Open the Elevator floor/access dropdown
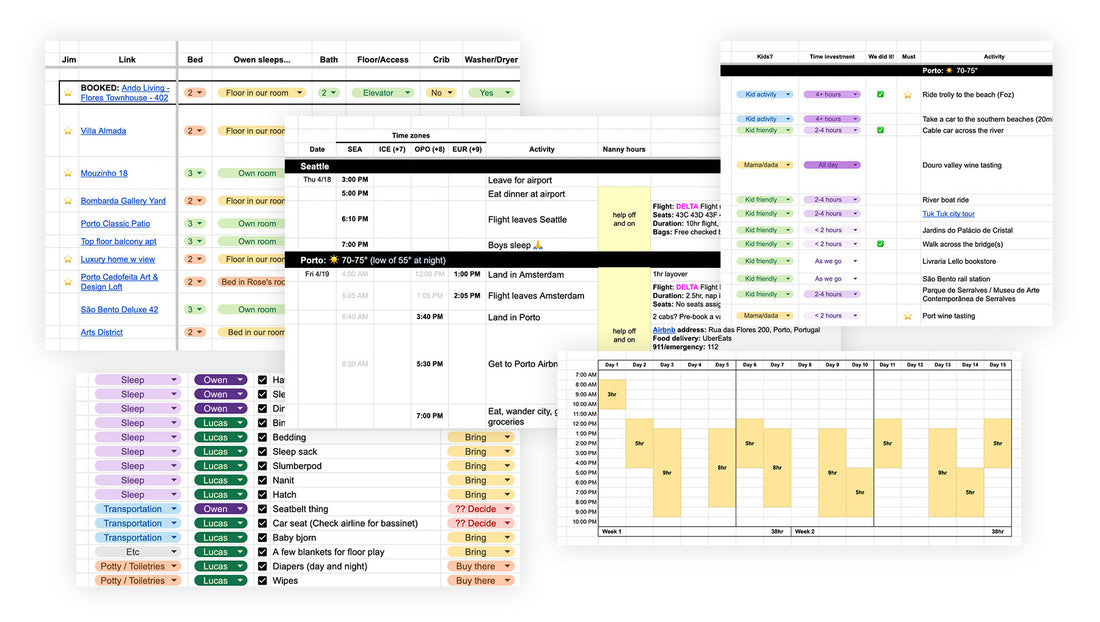 pyautogui.click(x=380, y=93)
